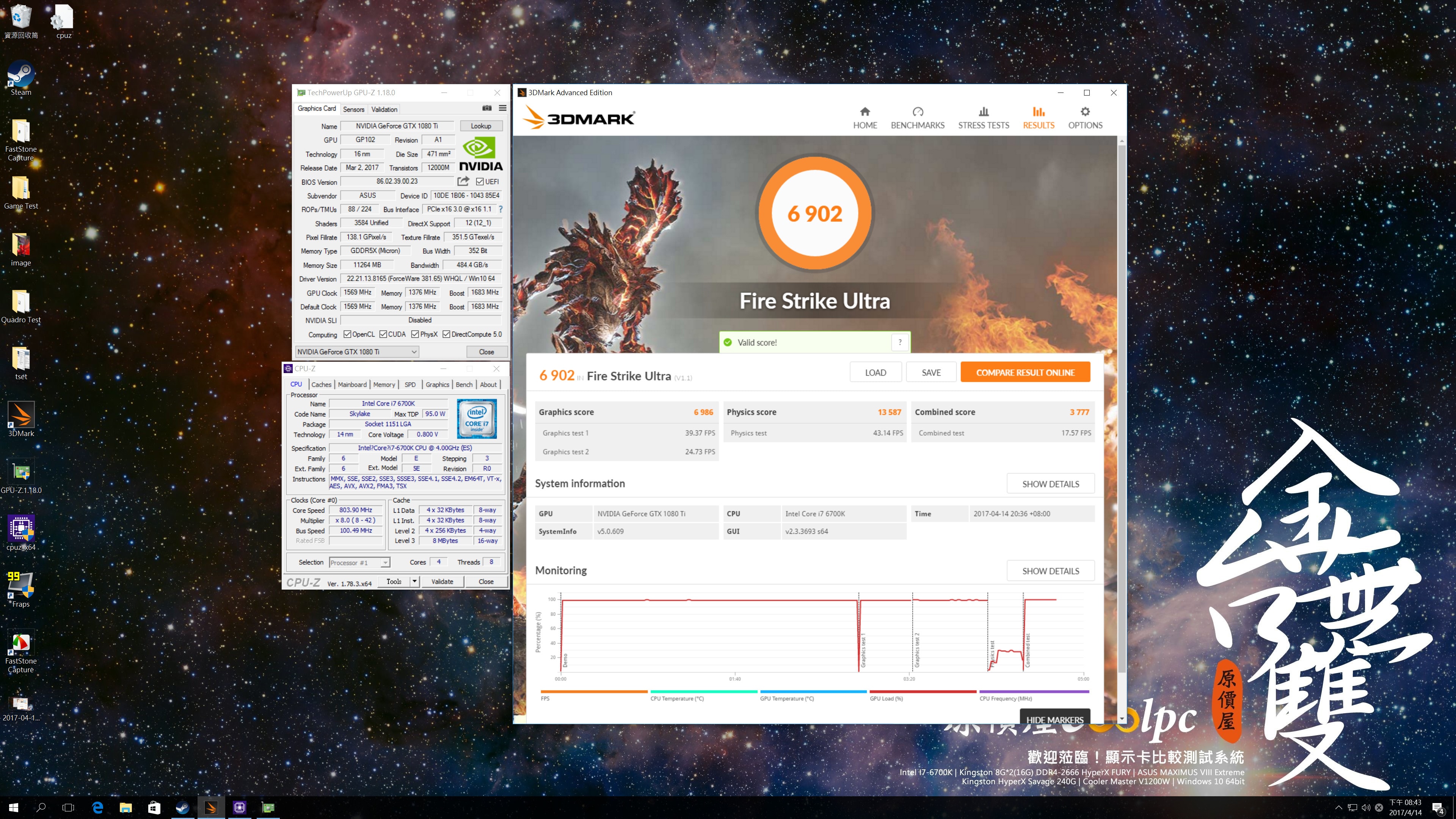Toggle the UEFI checkbox in GPU-Z
Screen dimensions: 1456x819
pos(480,182)
